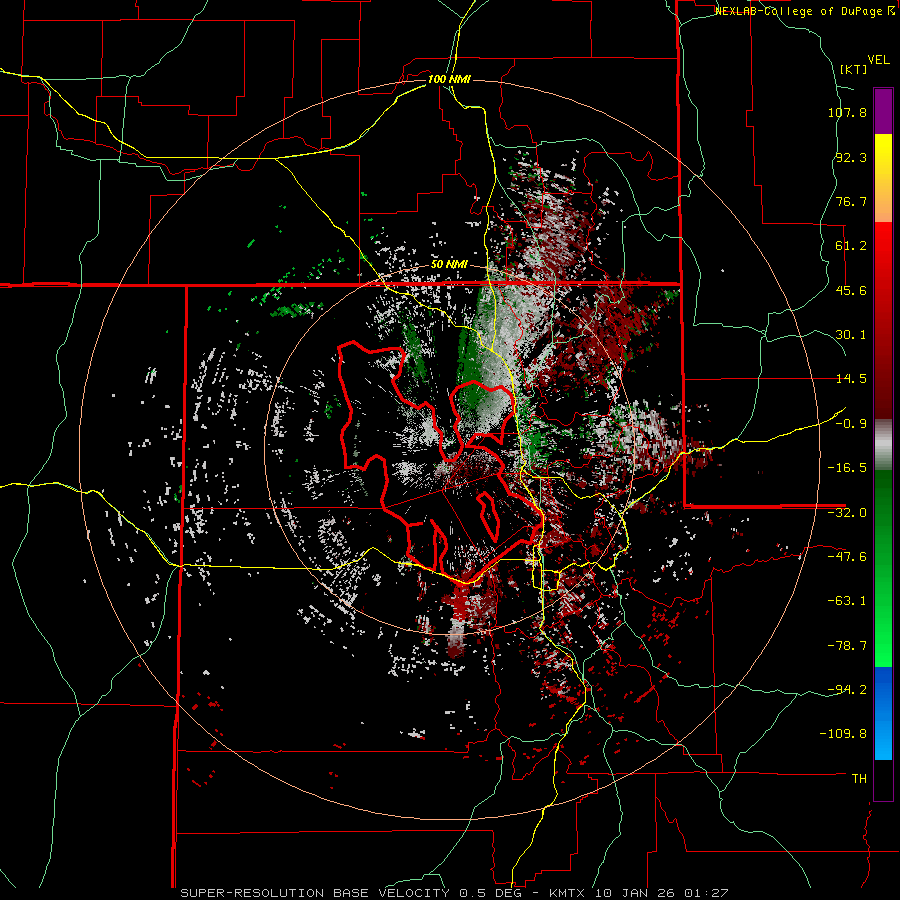This screenshot has height=900, width=900.
Task: Click the 92.3 velocity scale value
Action: [x=851, y=157]
